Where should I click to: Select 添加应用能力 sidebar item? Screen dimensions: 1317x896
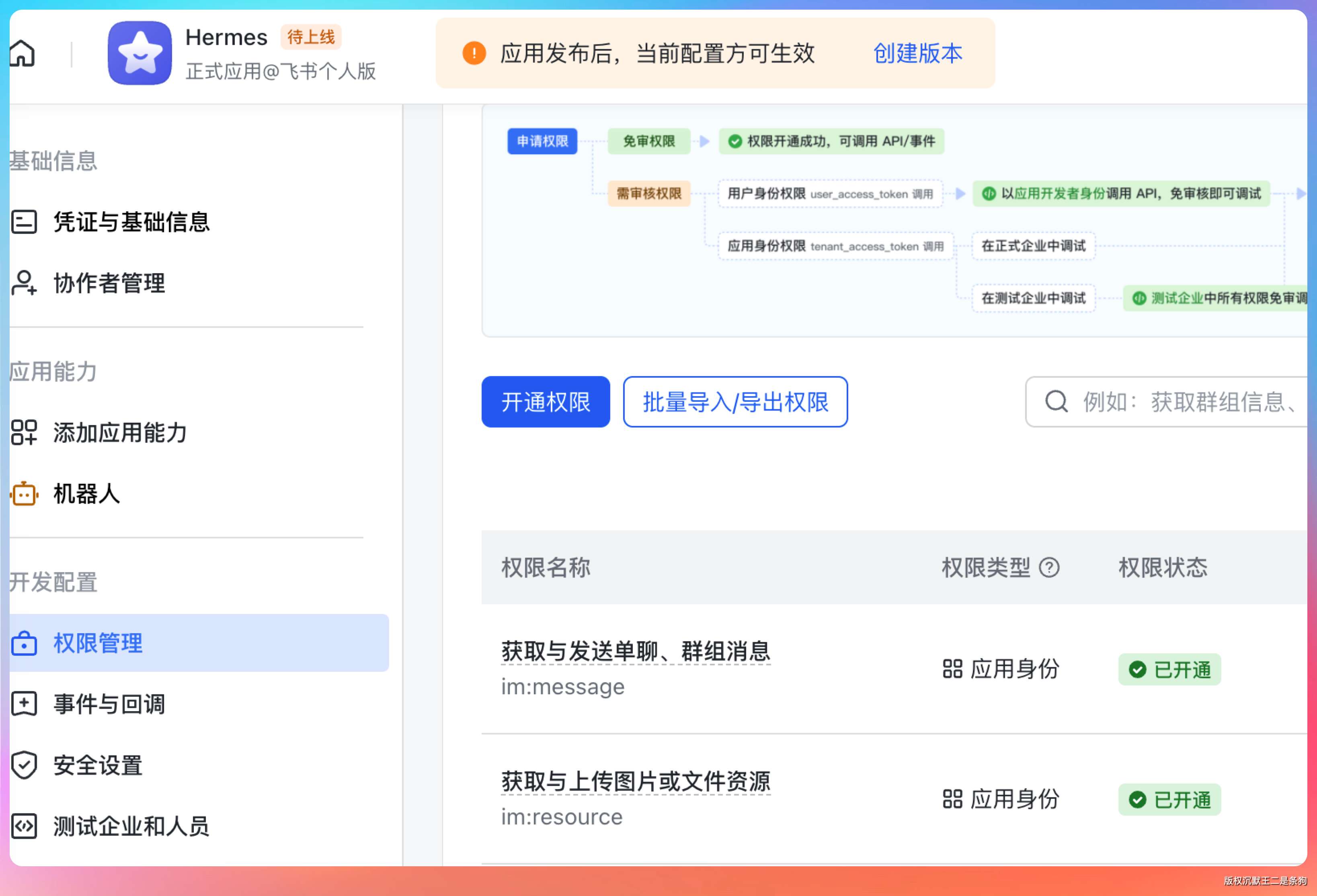point(119,433)
